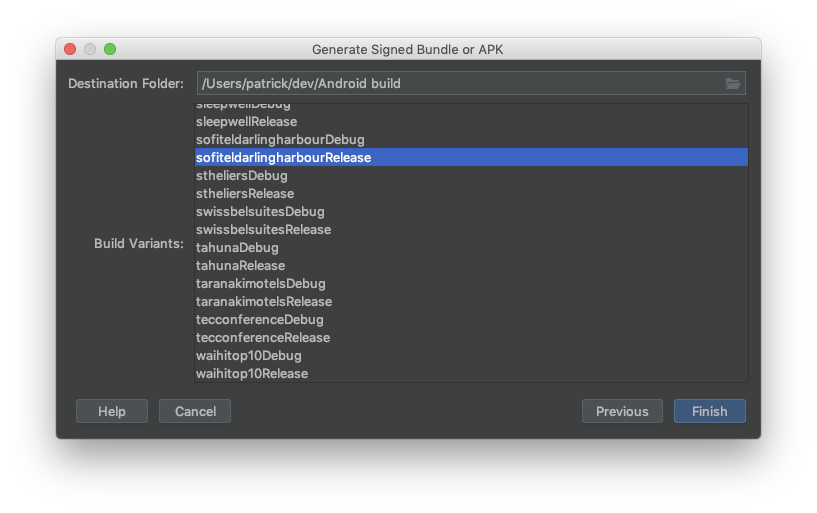Viewport: 817px width, 513px height.
Task: Select sofiteldarlingharbourDebug variant
Action: tap(471, 140)
